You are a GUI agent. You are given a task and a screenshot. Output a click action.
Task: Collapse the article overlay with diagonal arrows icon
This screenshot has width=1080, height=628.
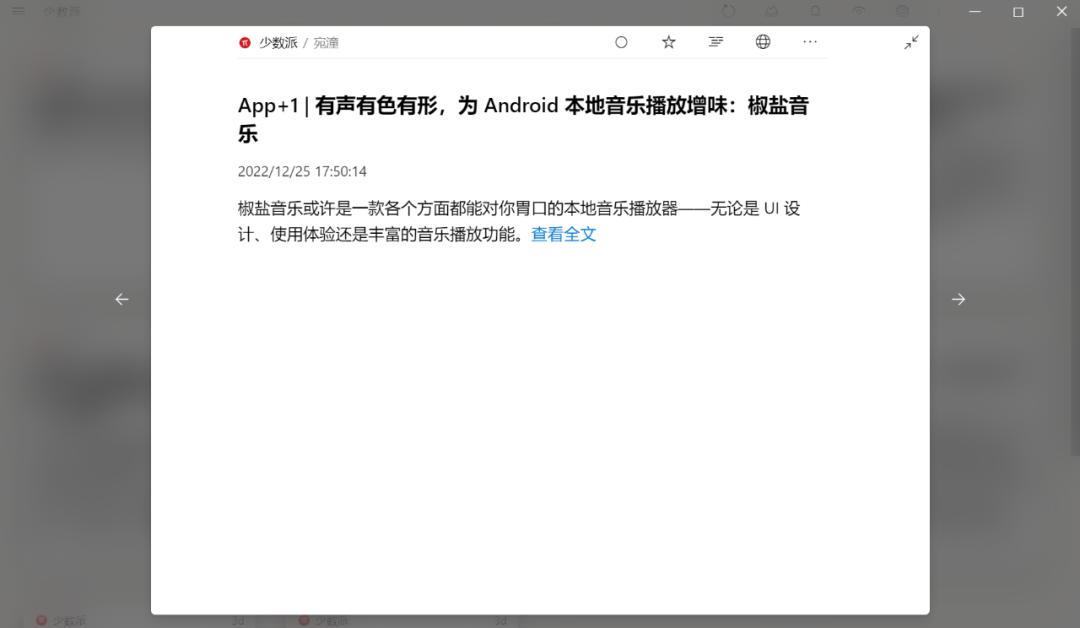click(x=910, y=42)
